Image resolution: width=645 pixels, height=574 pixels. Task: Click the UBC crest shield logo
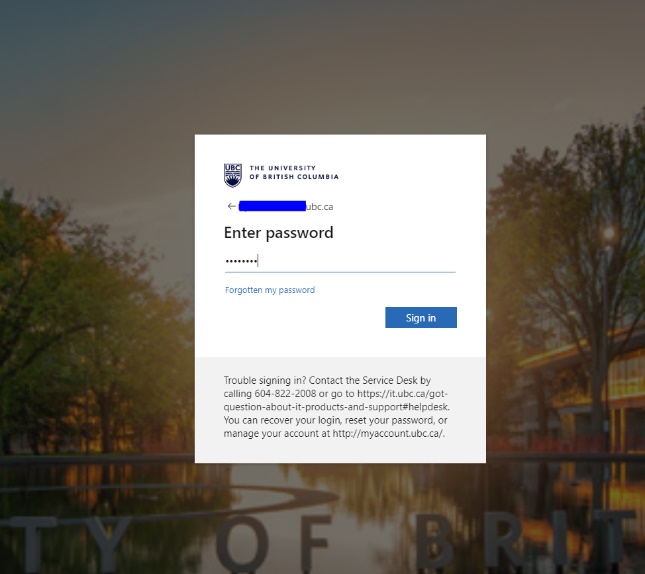(233, 175)
